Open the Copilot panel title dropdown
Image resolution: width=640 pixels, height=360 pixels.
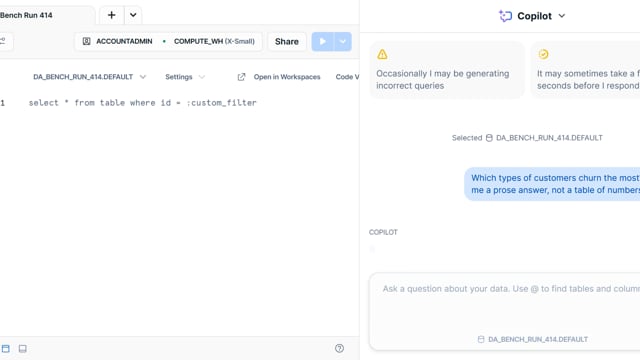tap(562, 16)
